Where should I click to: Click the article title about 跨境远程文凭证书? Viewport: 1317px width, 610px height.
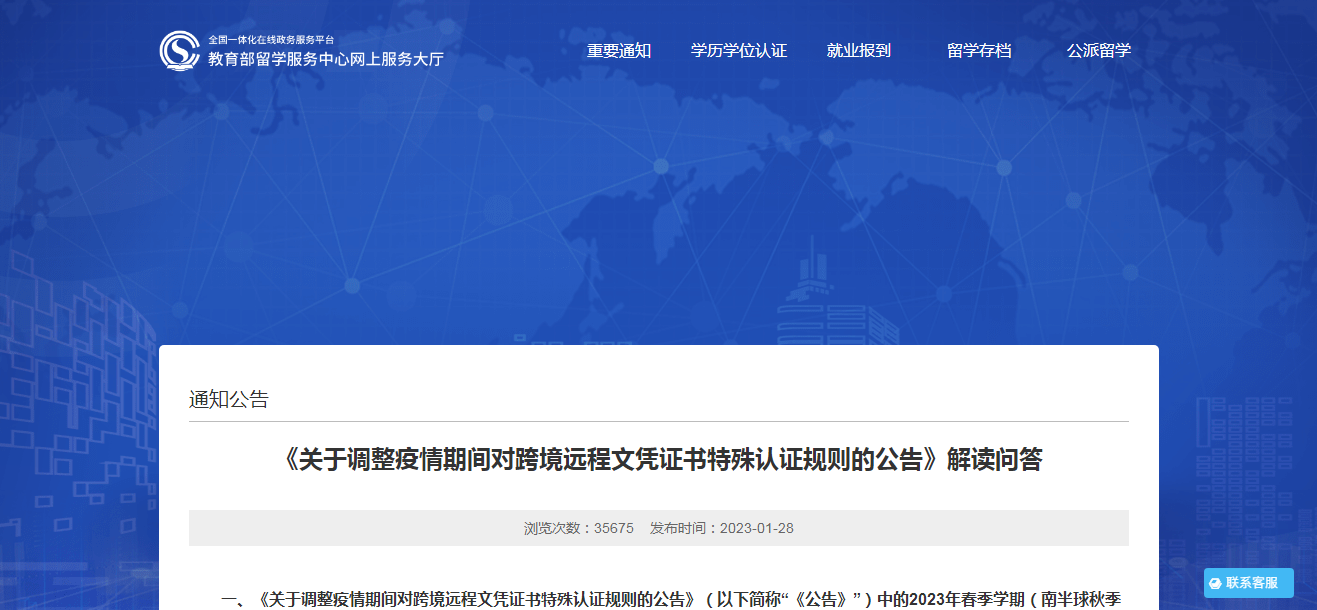coord(658,459)
